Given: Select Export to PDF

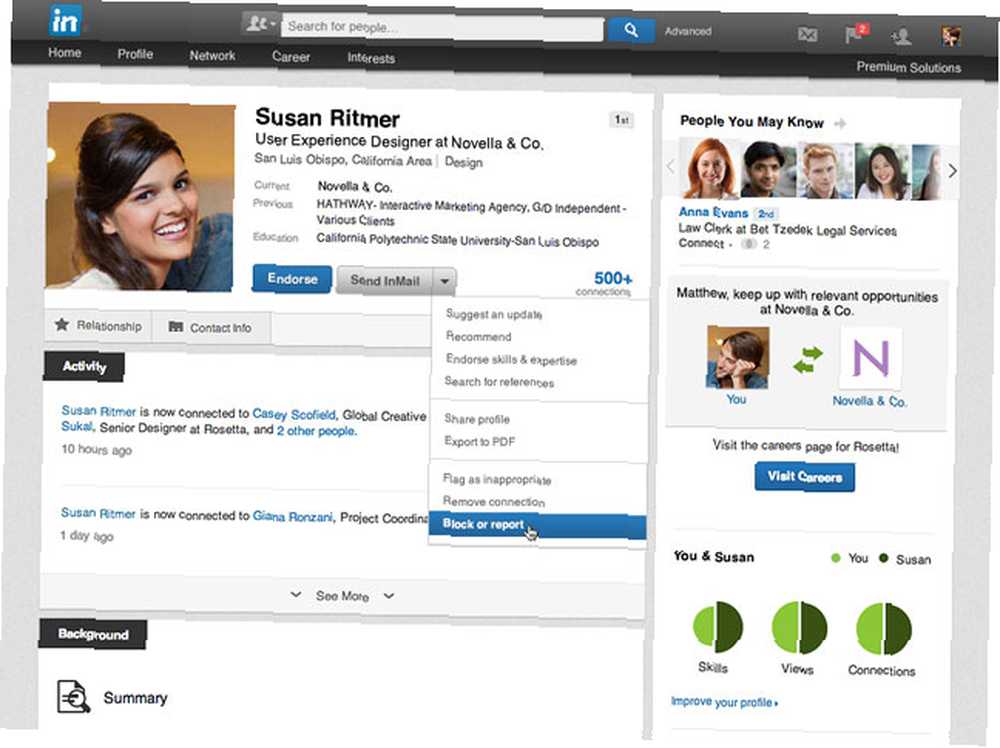Looking at the screenshot, I should point(479,441).
